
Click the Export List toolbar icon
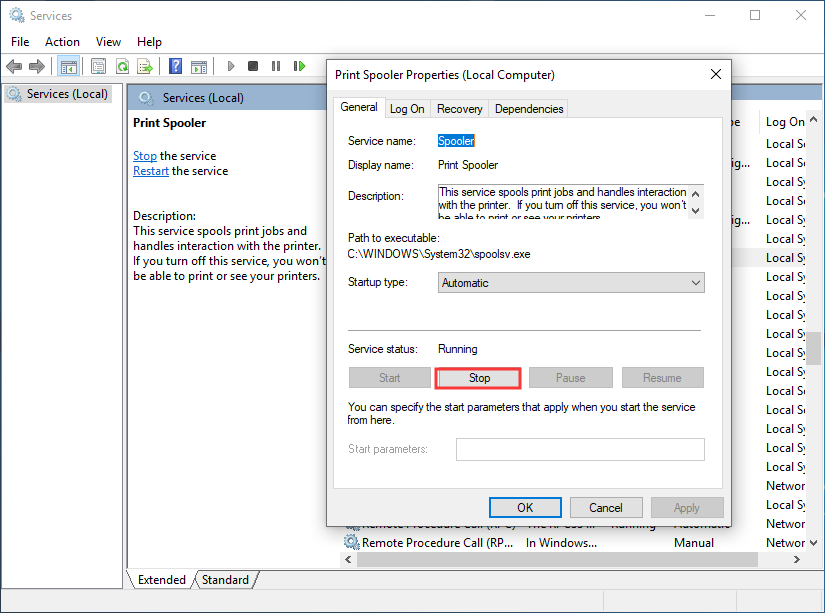pos(145,66)
